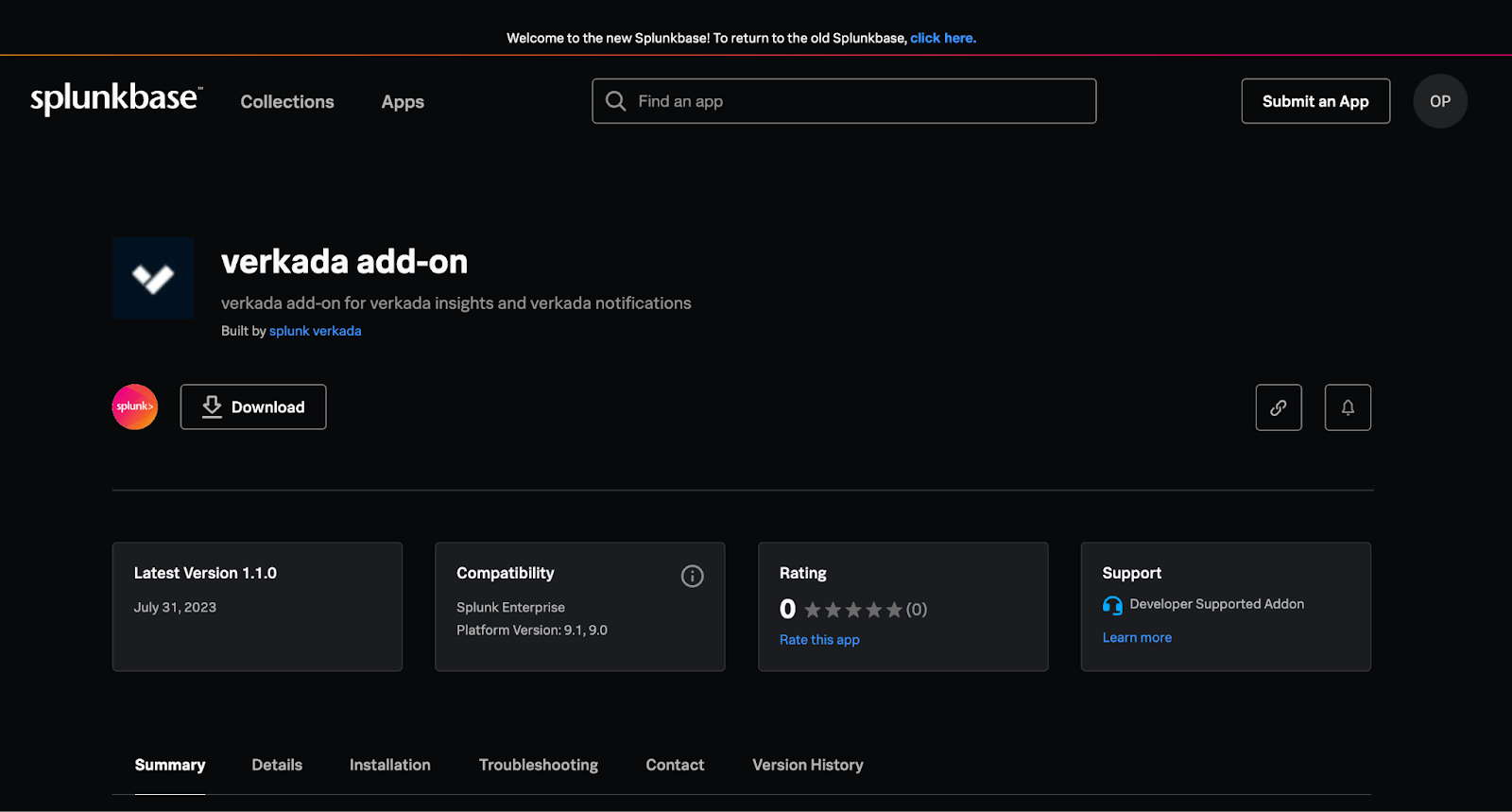This screenshot has height=812, width=1512.
Task: Open the OP user avatar menu
Action: [x=1439, y=101]
